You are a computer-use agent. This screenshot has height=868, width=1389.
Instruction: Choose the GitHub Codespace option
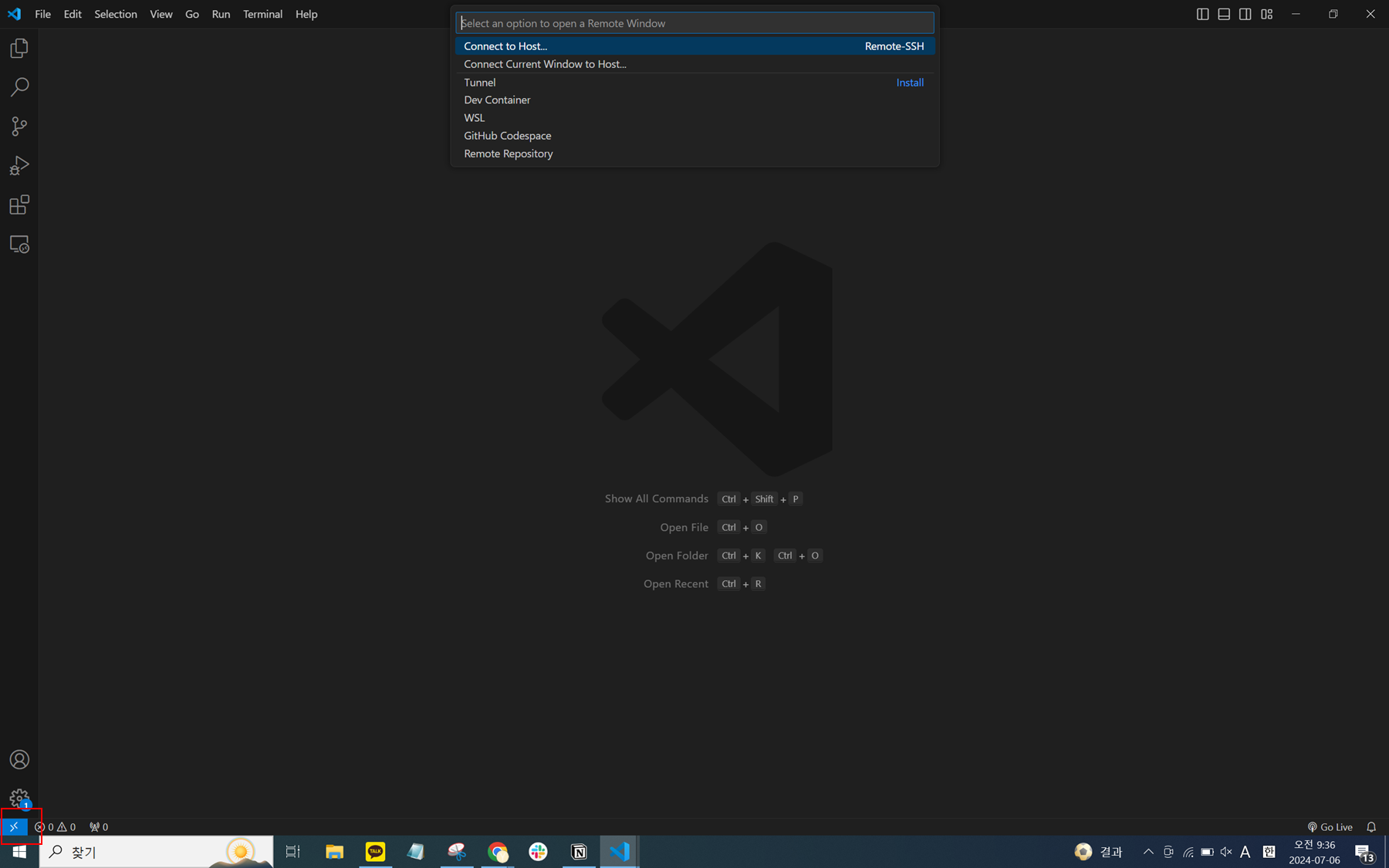[x=694, y=136]
